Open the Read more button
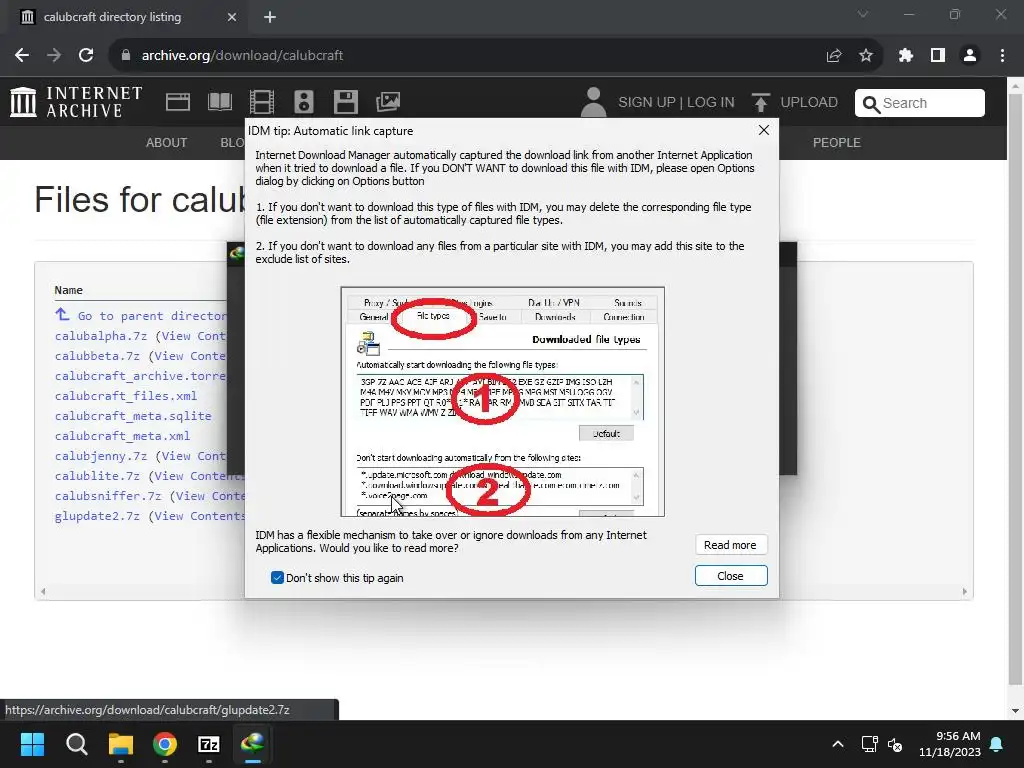Viewport: 1024px width, 768px height. pyautogui.click(x=730, y=545)
